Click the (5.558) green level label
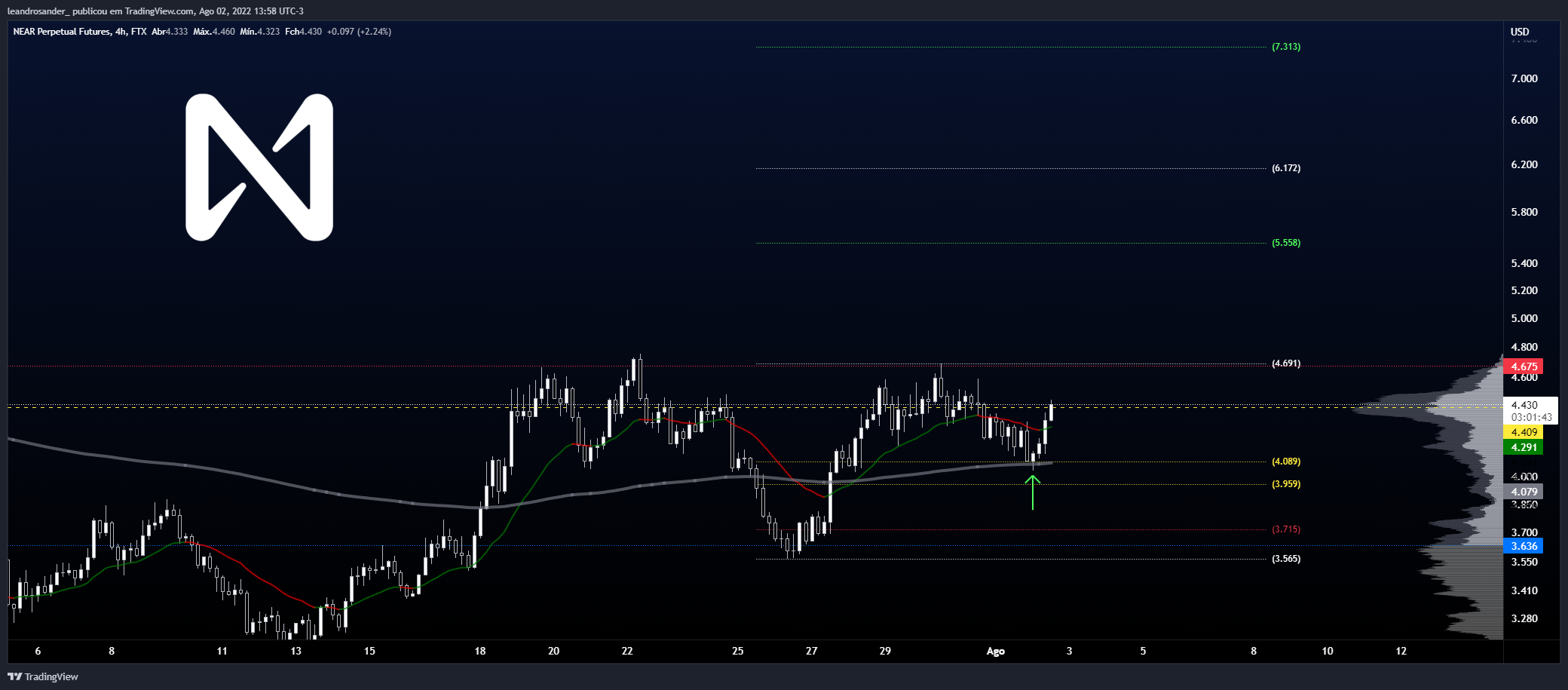 click(1286, 243)
